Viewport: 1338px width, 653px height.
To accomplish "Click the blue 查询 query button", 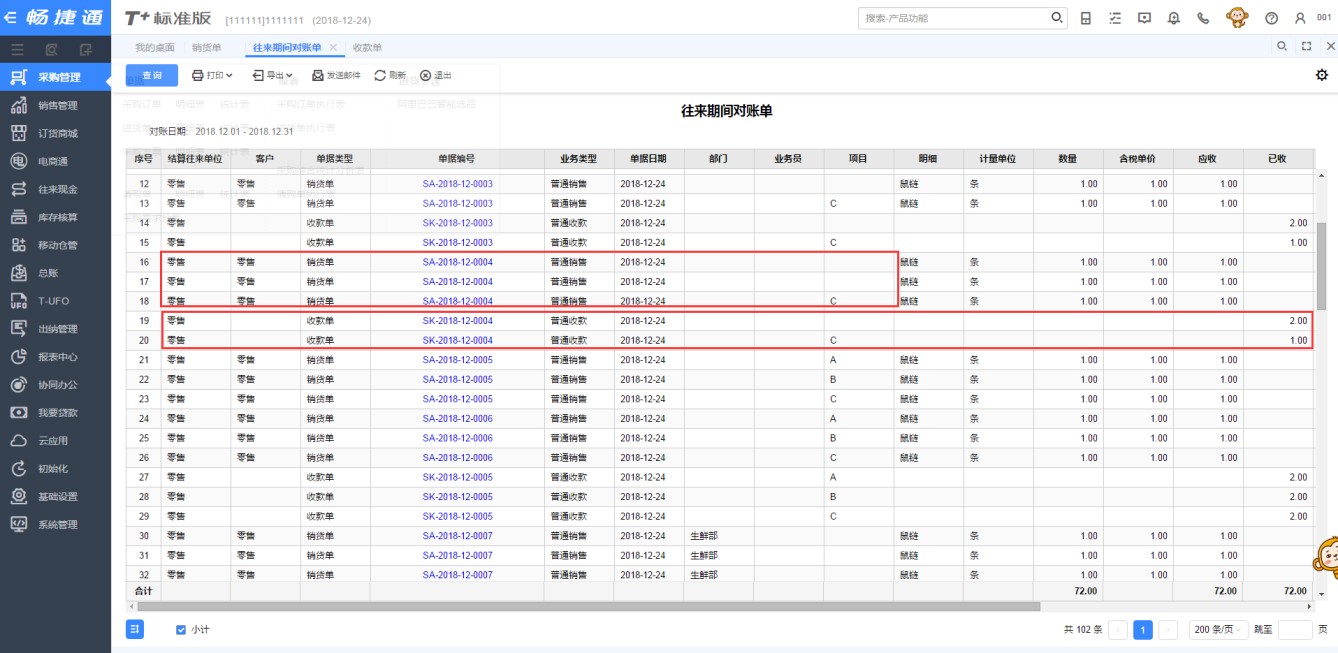I will 151,75.
